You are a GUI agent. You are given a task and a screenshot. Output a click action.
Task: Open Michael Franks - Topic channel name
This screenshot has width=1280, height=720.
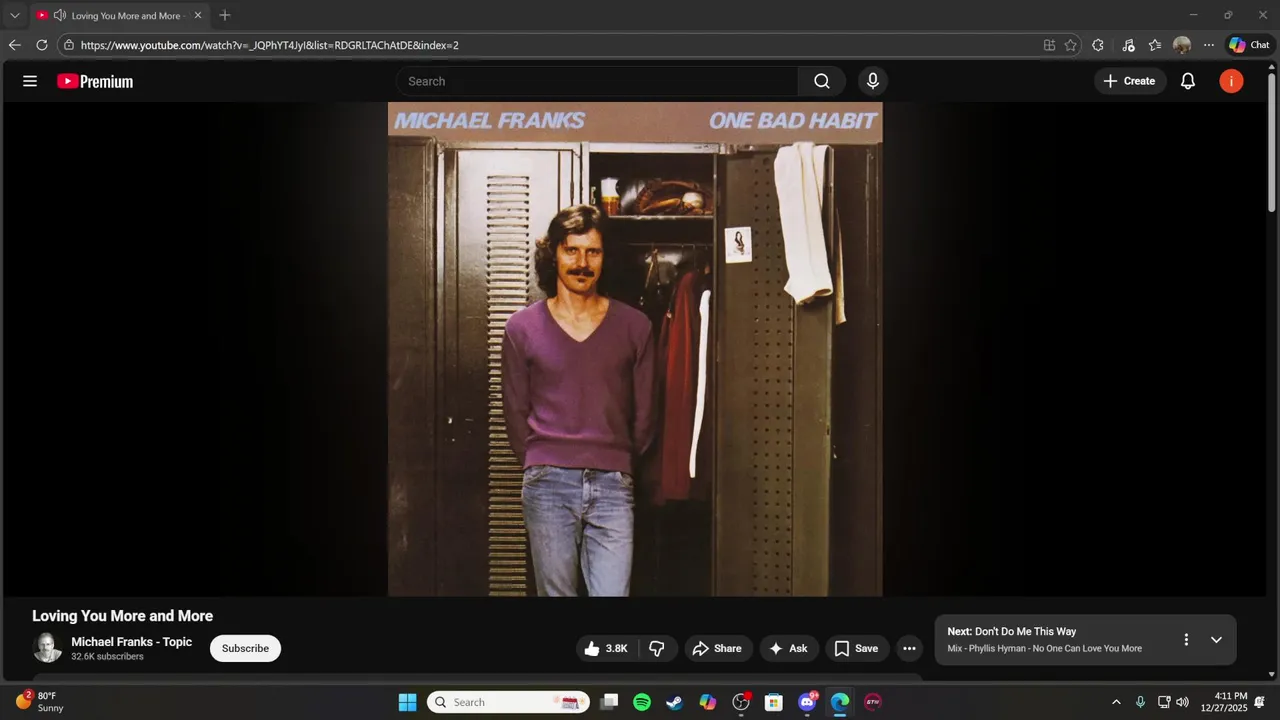click(x=131, y=642)
